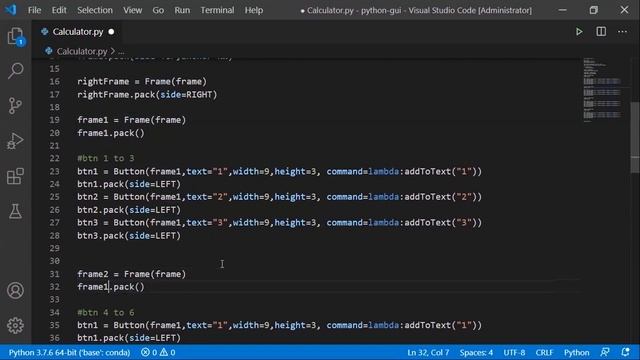The image size is (640, 360).
Task: Show errors and warnings count in status bar
Action: click(158, 352)
